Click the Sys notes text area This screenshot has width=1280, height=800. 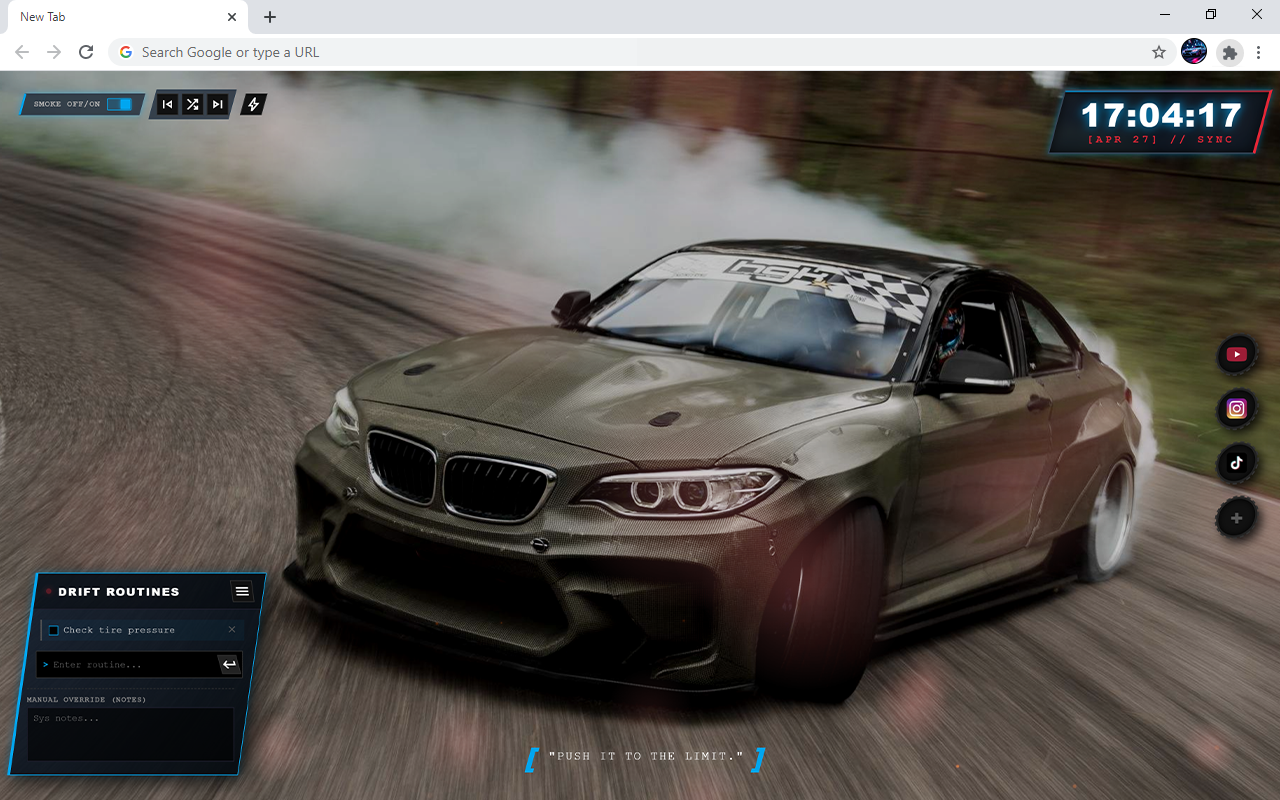pyautogui.click(x=130, y=734)
